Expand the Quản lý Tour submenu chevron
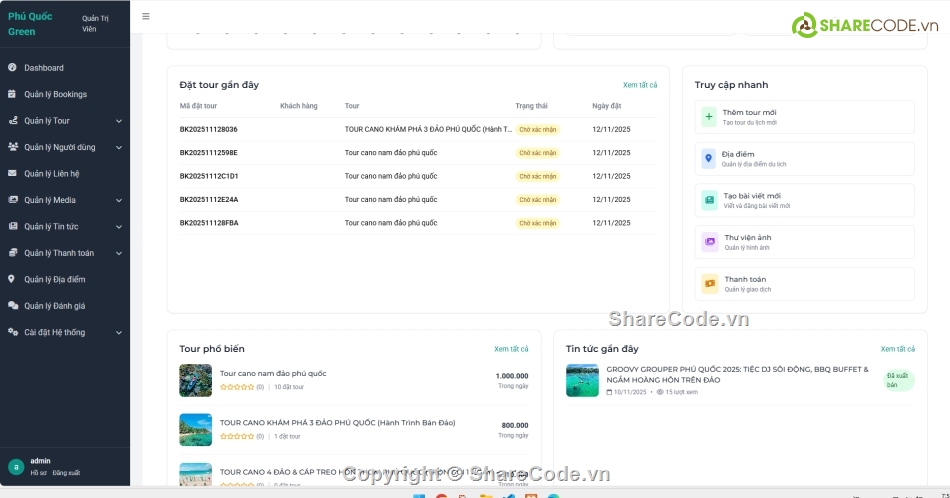This screenshot has height=498, width=950. 119,121
